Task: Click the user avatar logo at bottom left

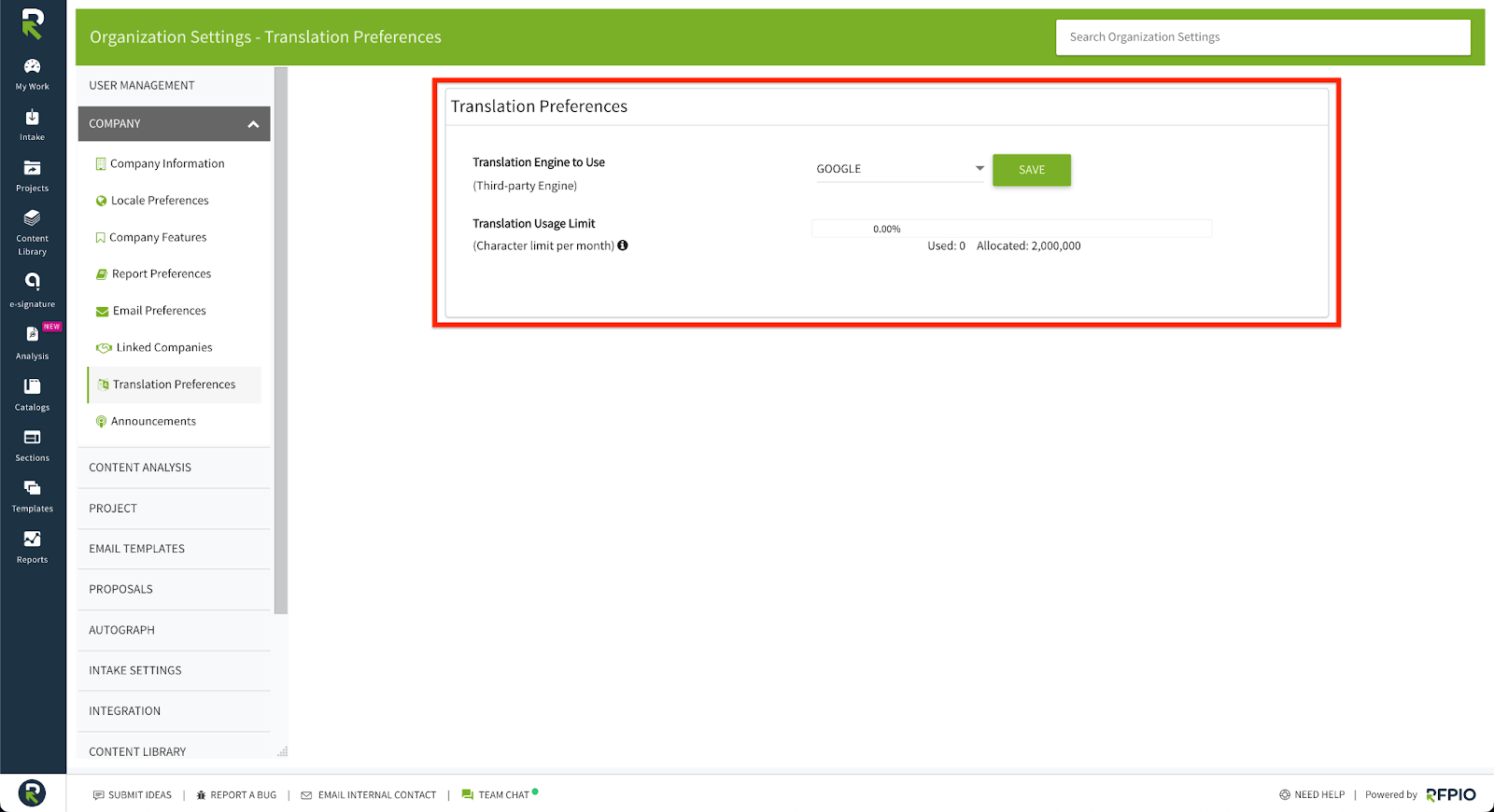Action: [32, 792]
